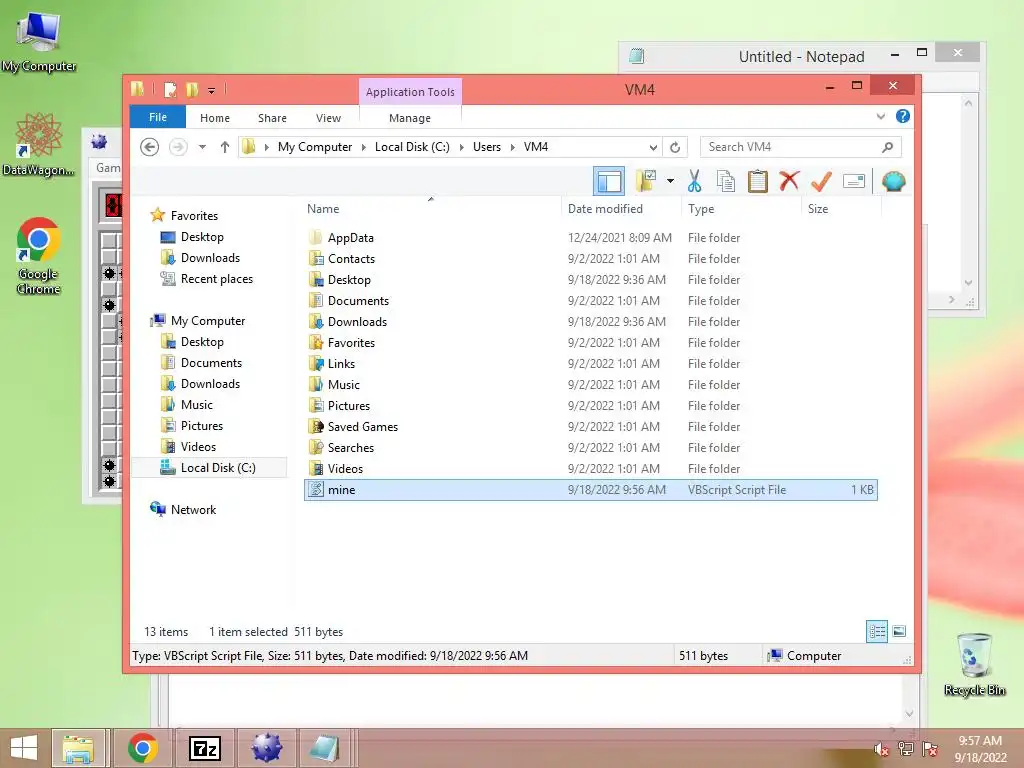
Task: Click the search magnifier icon
Action: [888, 147]
